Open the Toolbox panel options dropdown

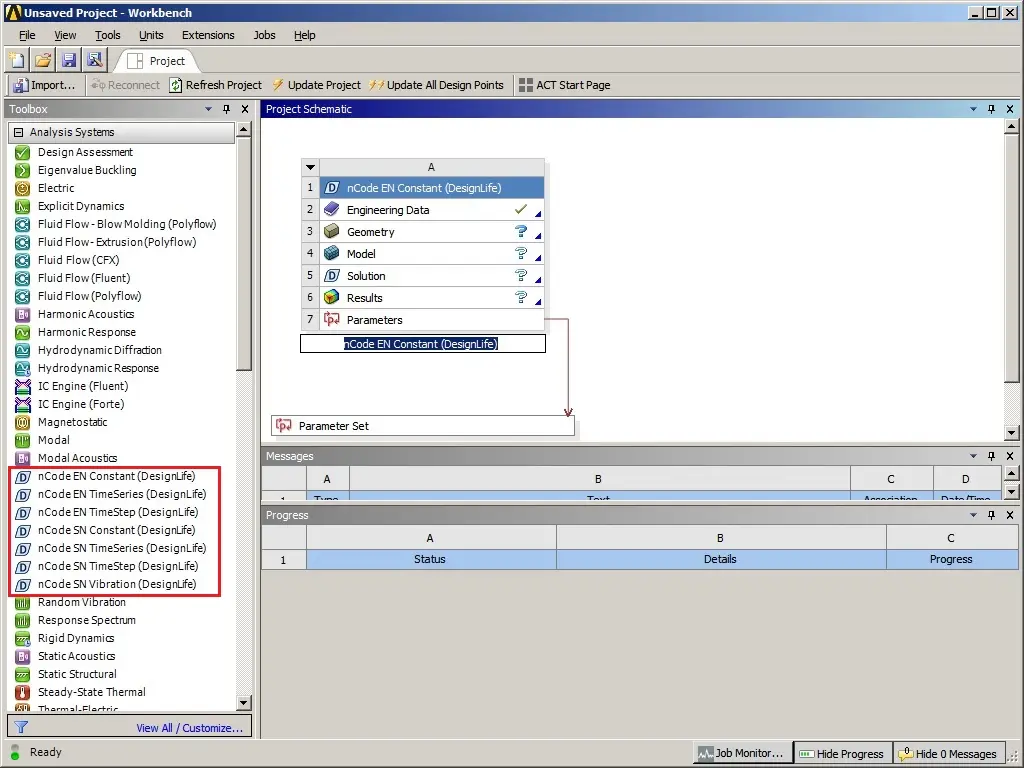pos(209,109)
